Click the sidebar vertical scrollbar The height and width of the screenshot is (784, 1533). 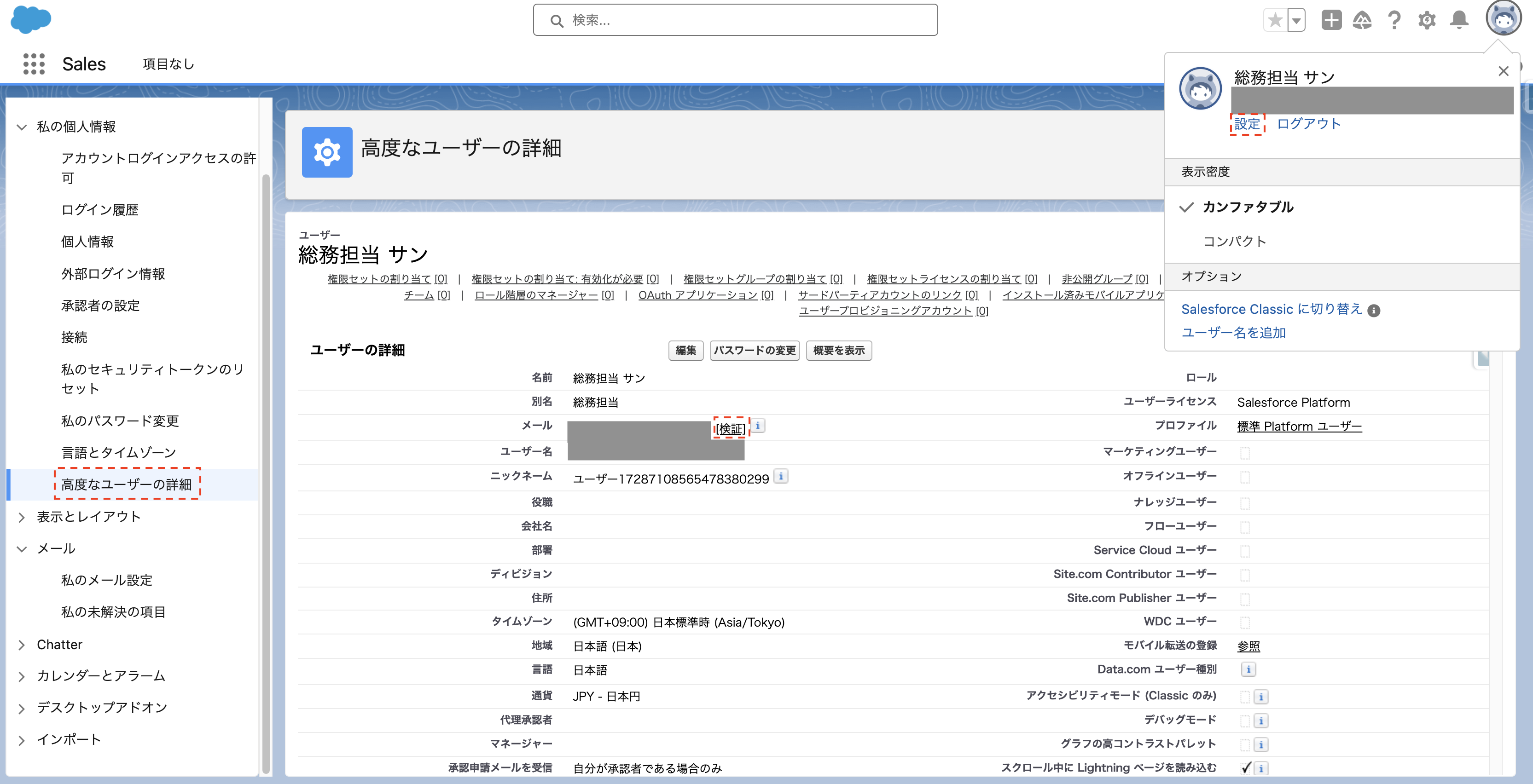click(266, 473)
